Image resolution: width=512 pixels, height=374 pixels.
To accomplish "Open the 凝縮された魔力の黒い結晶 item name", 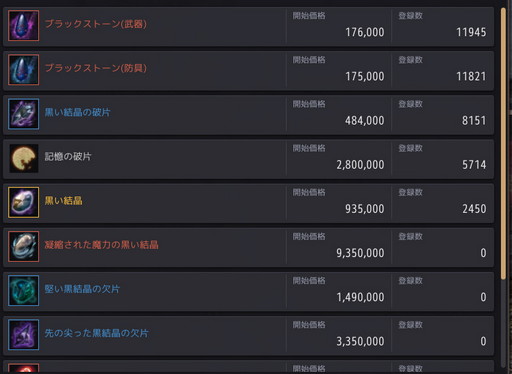I will tap(101, 245).
